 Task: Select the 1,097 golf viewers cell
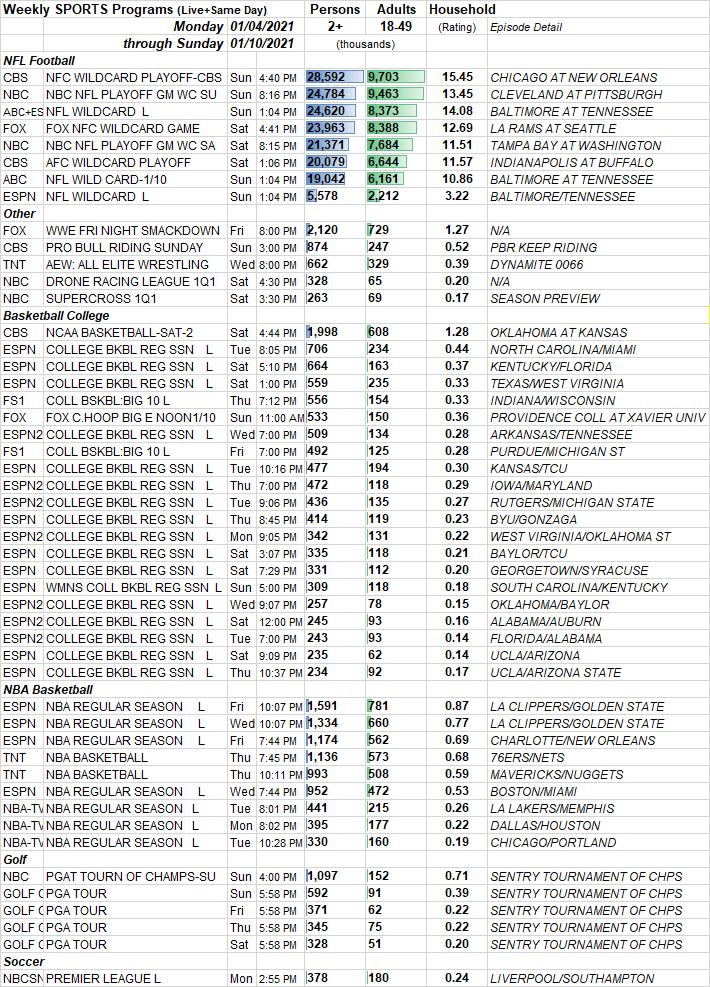(334, 876)
